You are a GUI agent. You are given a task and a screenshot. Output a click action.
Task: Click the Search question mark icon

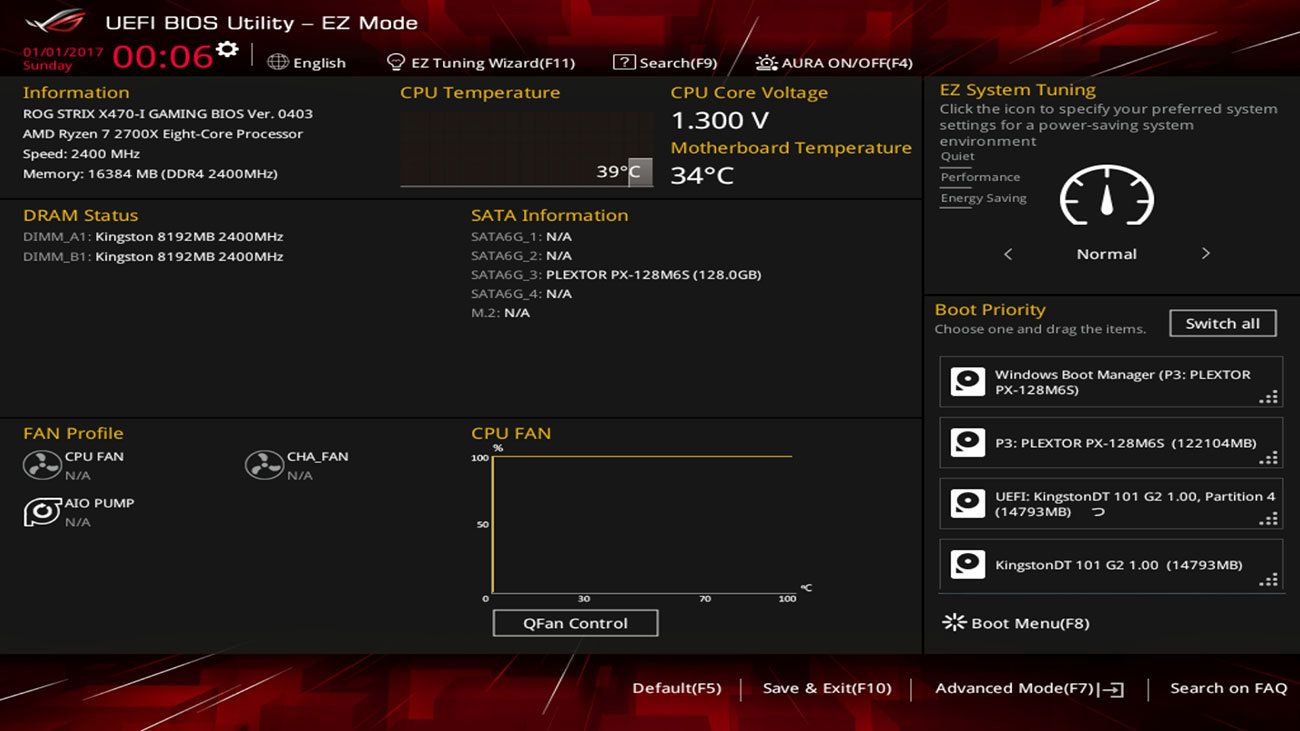[624, 62]
